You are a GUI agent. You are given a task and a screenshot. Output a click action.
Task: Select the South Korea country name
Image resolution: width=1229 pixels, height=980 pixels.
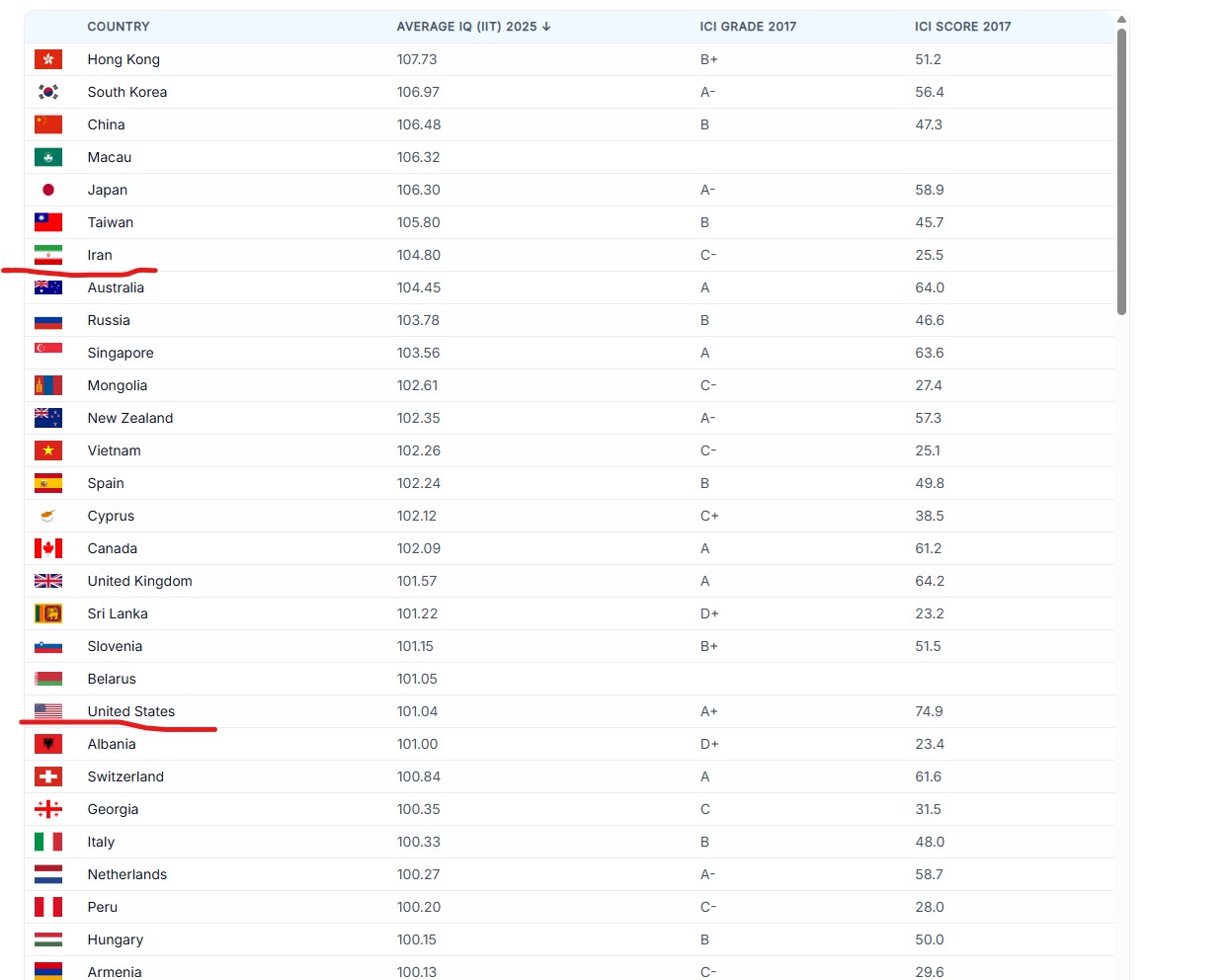point(127,92)
